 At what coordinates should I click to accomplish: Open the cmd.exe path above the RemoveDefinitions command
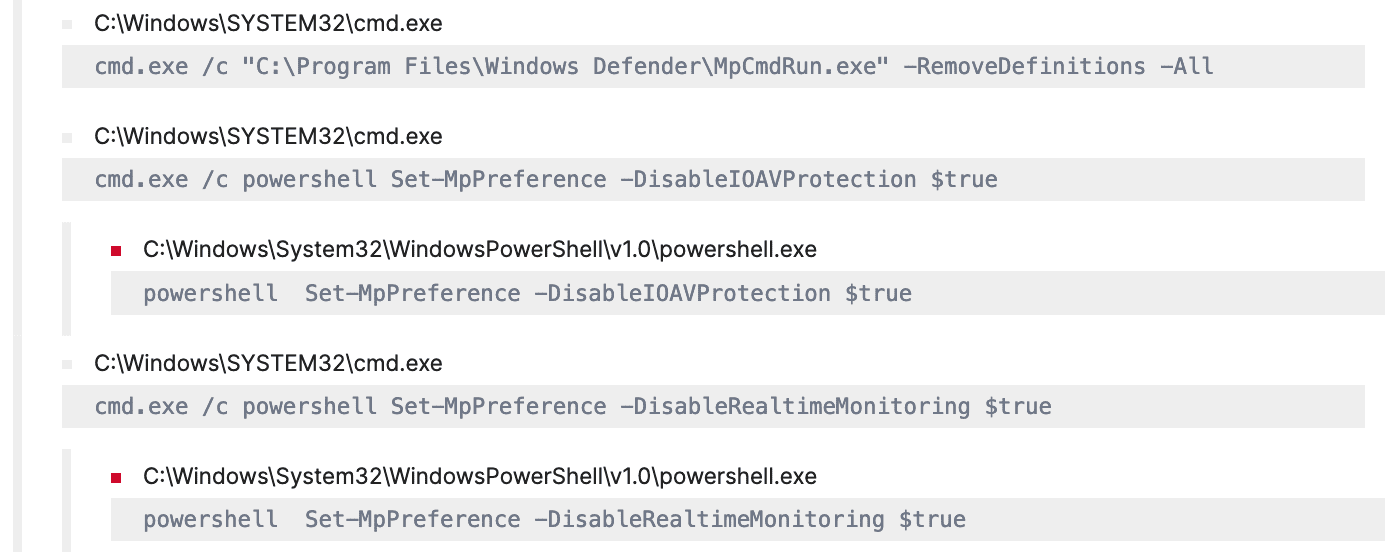(268, 23)
